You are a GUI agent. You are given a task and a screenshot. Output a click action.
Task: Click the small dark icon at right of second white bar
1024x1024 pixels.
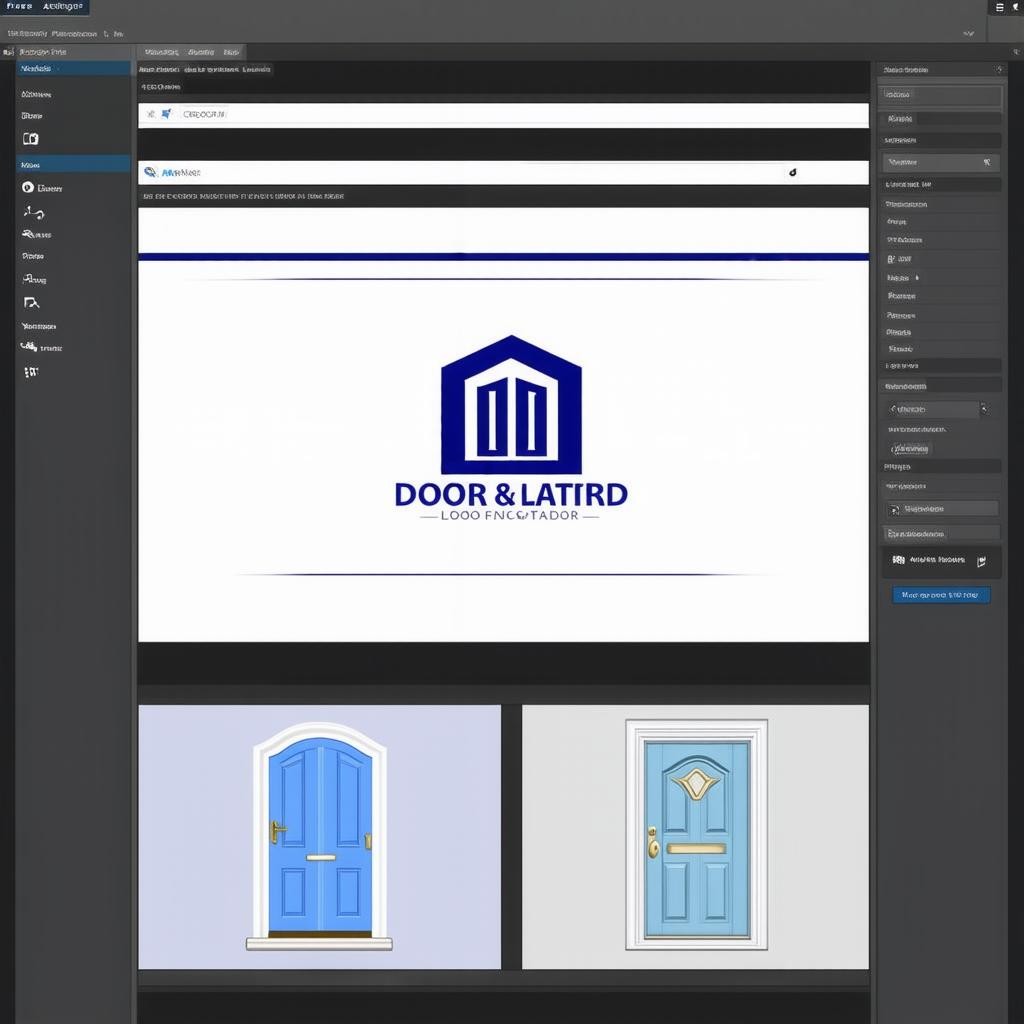[792, 173]
